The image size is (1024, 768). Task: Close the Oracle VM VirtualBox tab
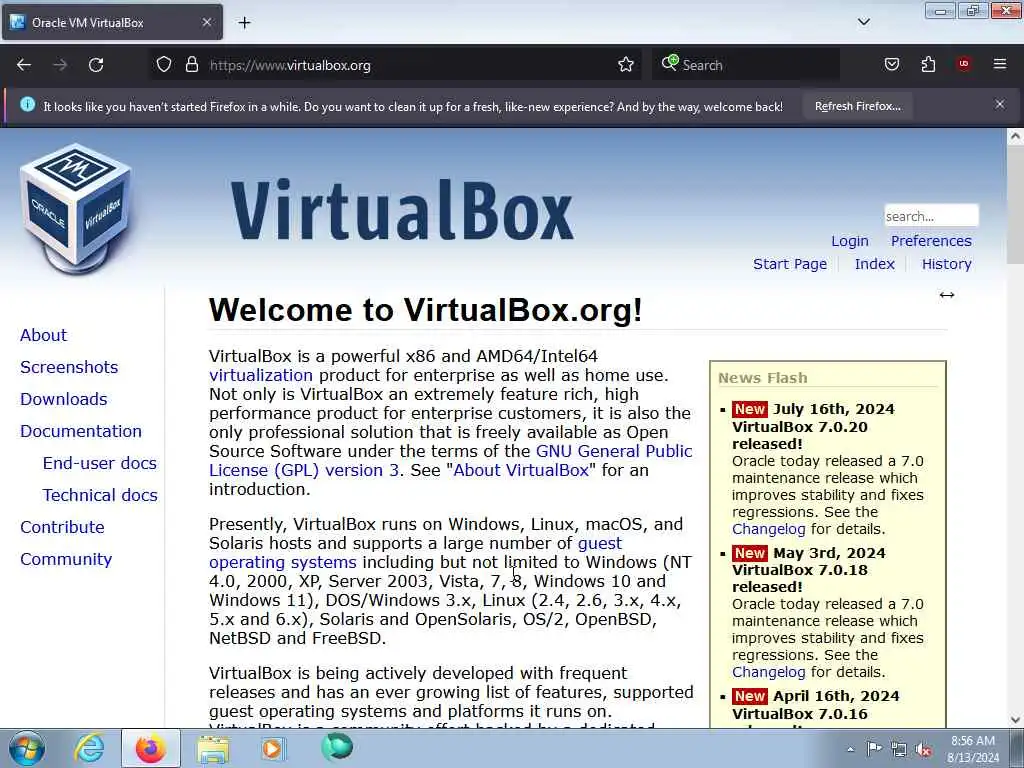[206, 22]
